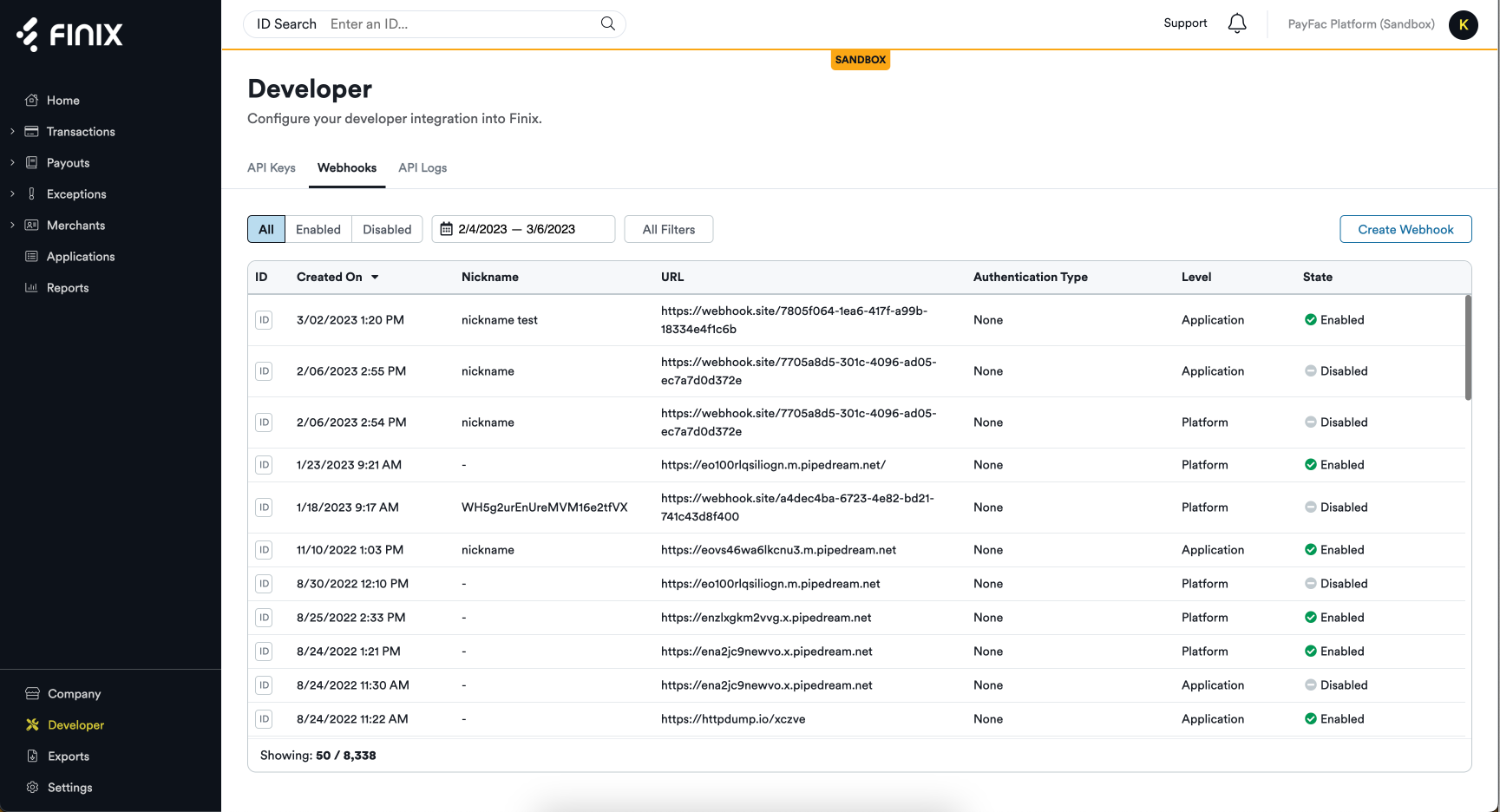Click the httpdump.io/xczve URL
Screen dimensions: 1500x812
tap(733, 719)
